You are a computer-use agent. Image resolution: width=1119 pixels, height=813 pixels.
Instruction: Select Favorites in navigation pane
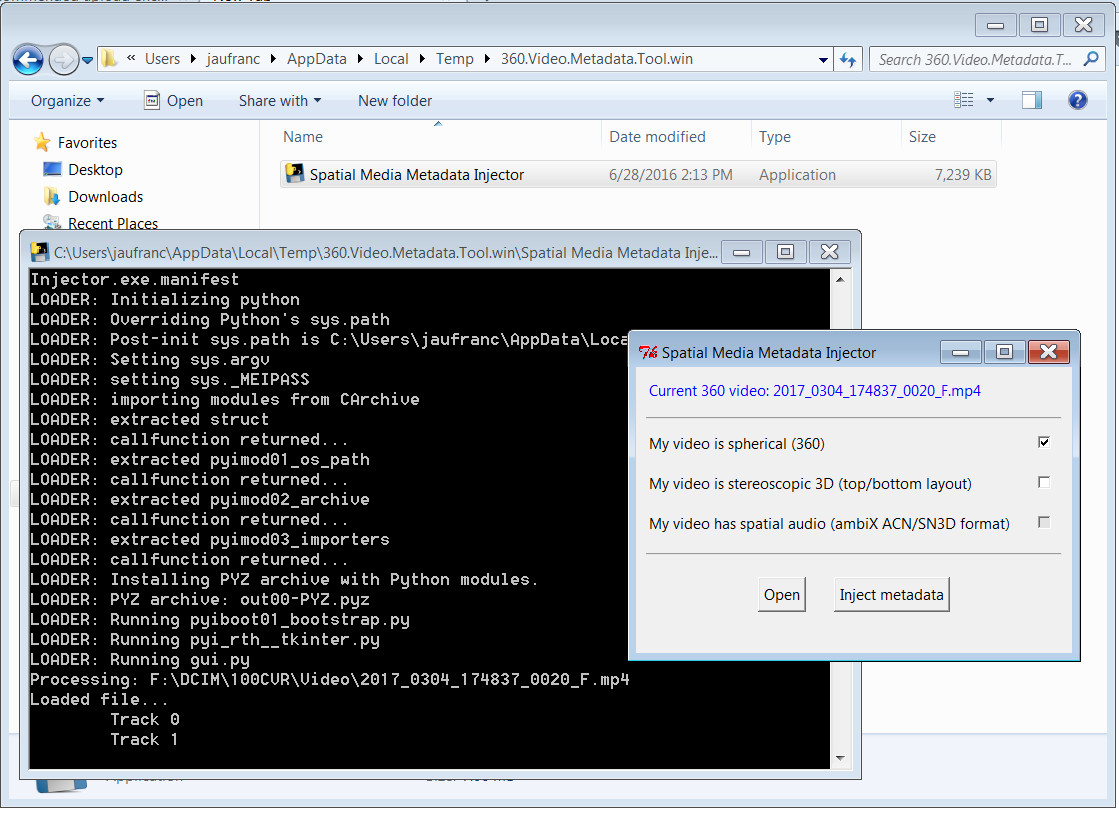76,143
